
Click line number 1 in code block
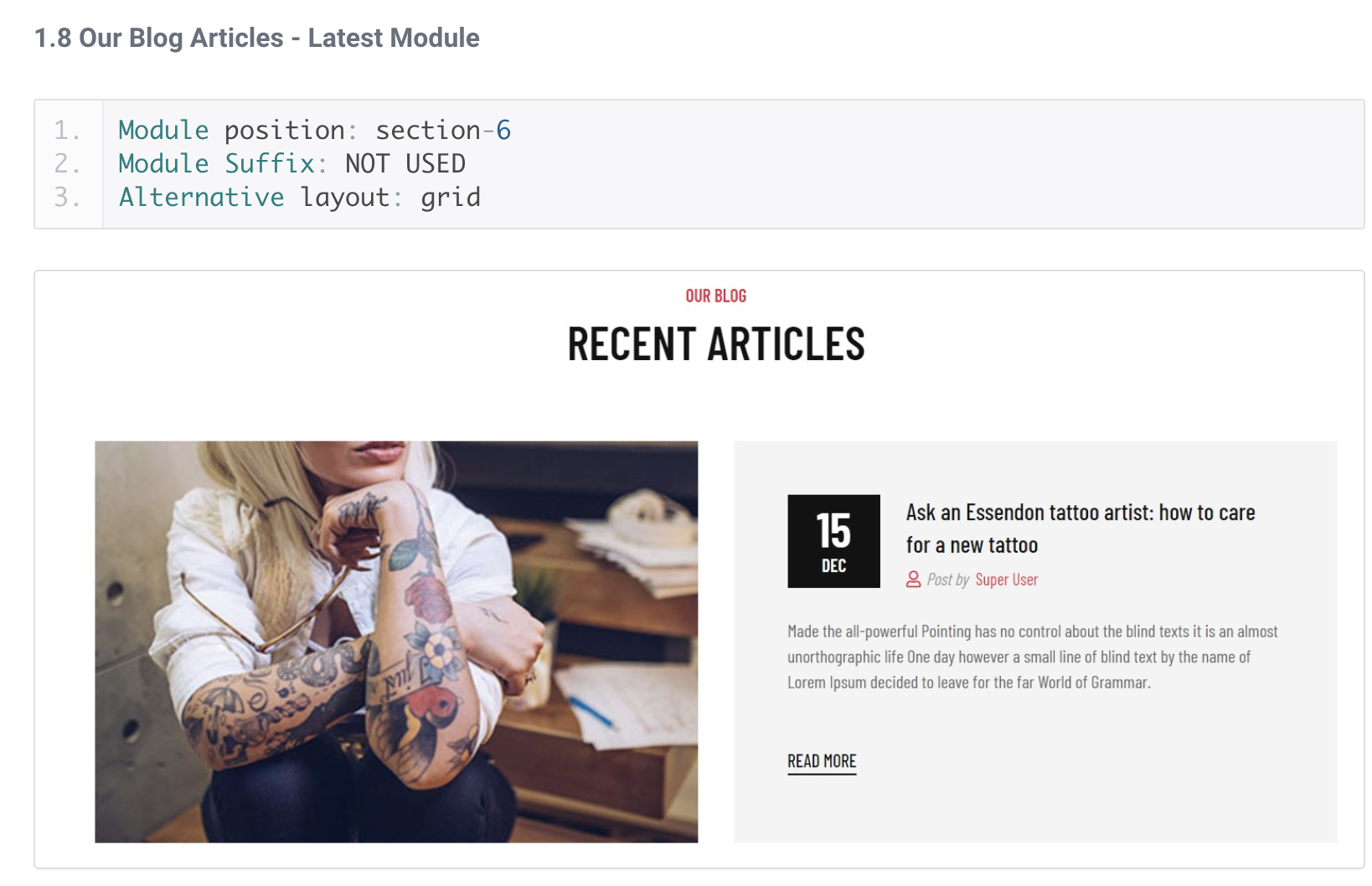pyautogui.click(x=67, y=130)
